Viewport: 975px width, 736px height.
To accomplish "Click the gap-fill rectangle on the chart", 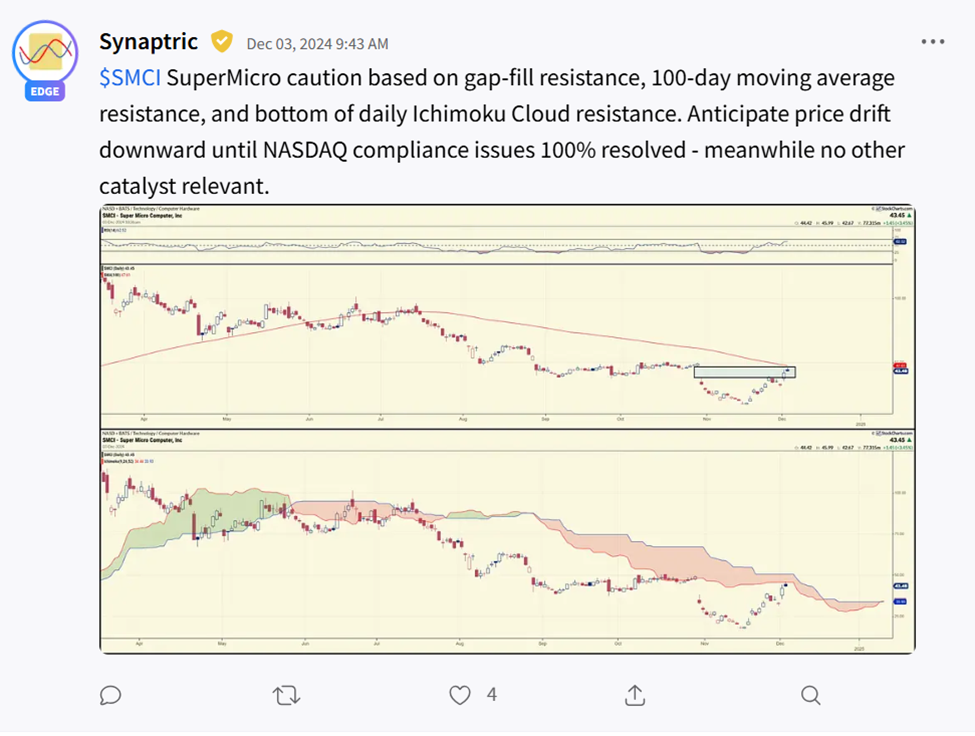I will click(x=744, y=372).
